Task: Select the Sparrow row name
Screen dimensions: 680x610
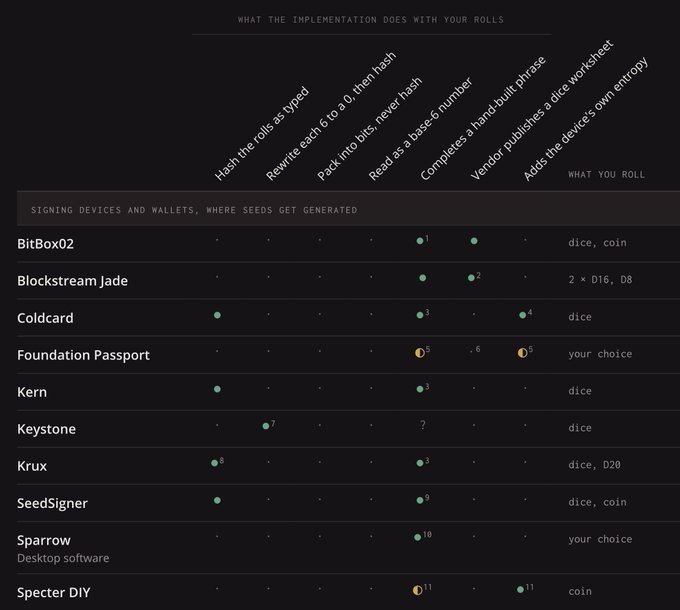Action: tap(44, 541)
